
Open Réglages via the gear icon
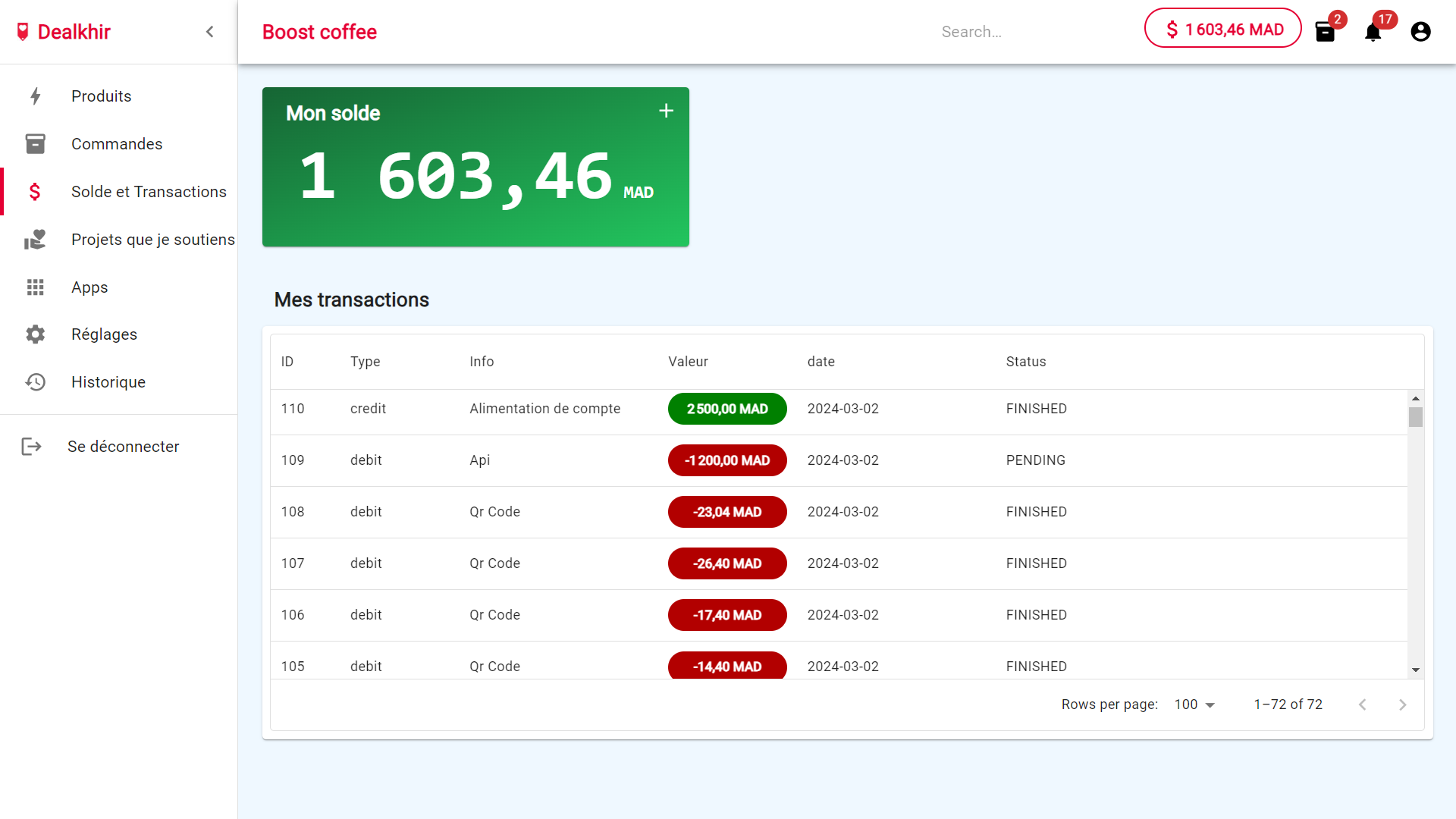coord(35,334)
